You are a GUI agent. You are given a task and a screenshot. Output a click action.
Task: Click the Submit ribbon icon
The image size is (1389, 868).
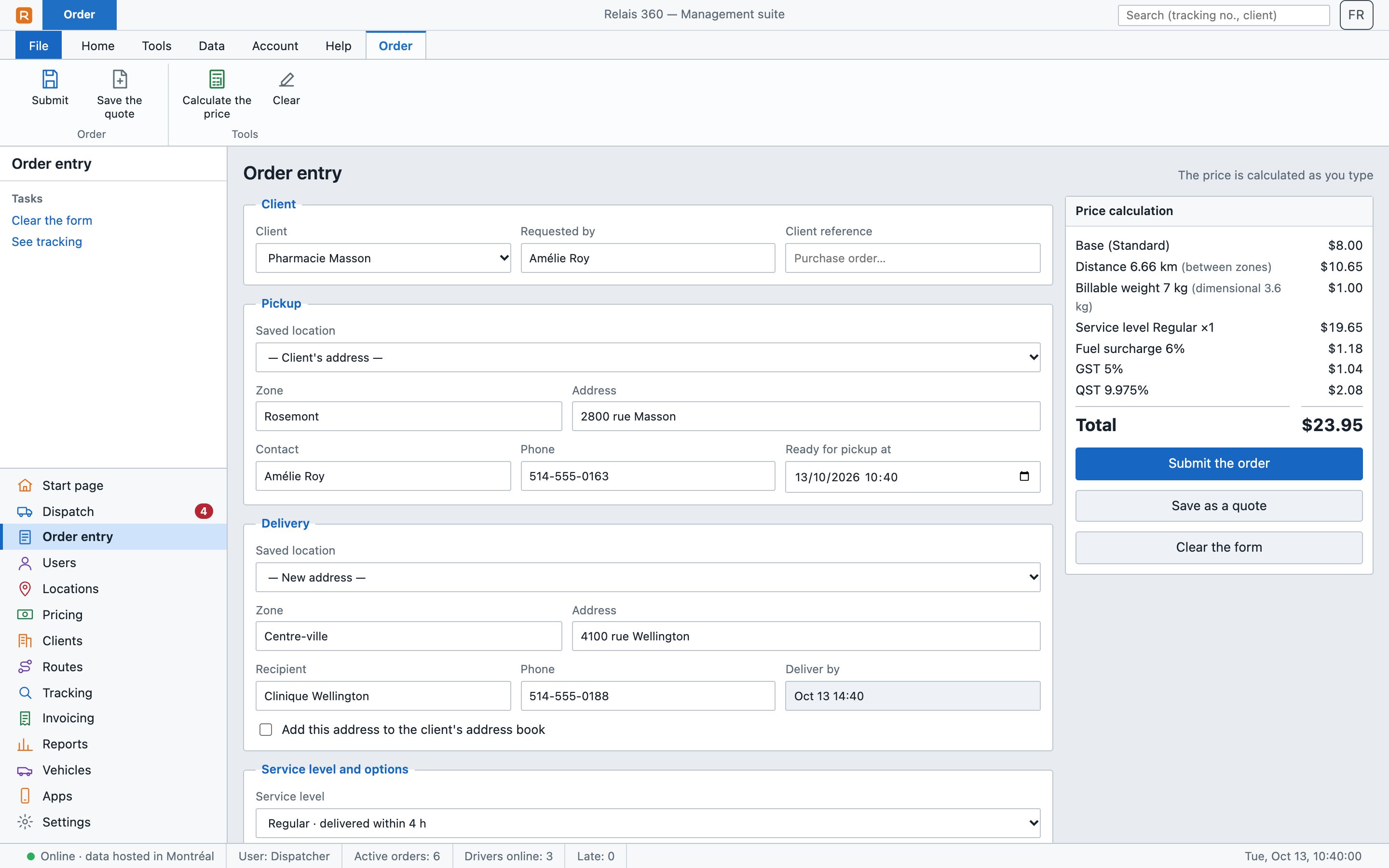(50, 80)
